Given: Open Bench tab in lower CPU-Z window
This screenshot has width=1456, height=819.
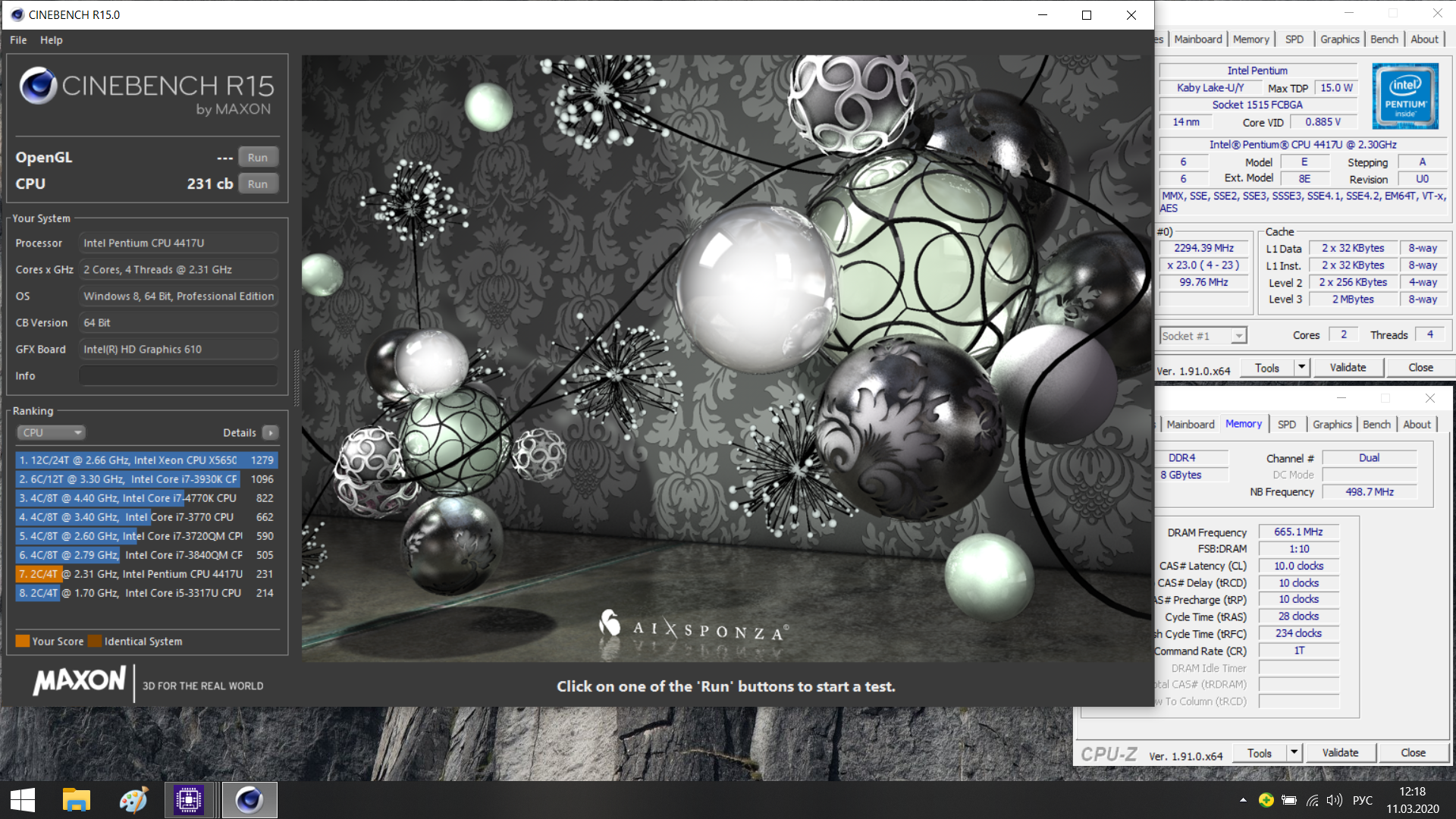Looking at the screenshot, I should pos(1377,425).
